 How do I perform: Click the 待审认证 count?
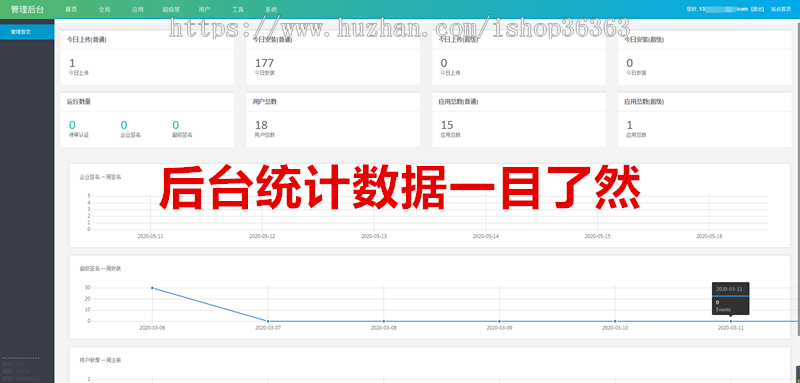72,125
